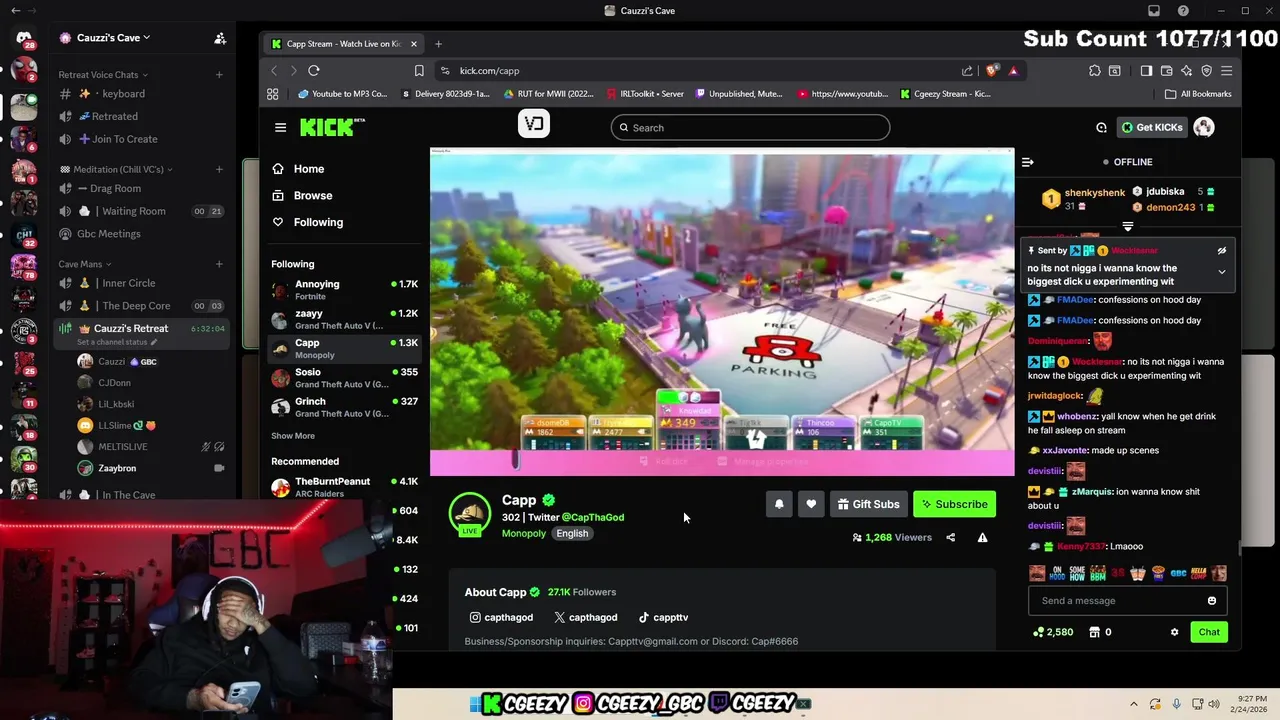Screen dimensions: 1280x720
Task: Bookmark this page icon in address bar
Action: 419,71
